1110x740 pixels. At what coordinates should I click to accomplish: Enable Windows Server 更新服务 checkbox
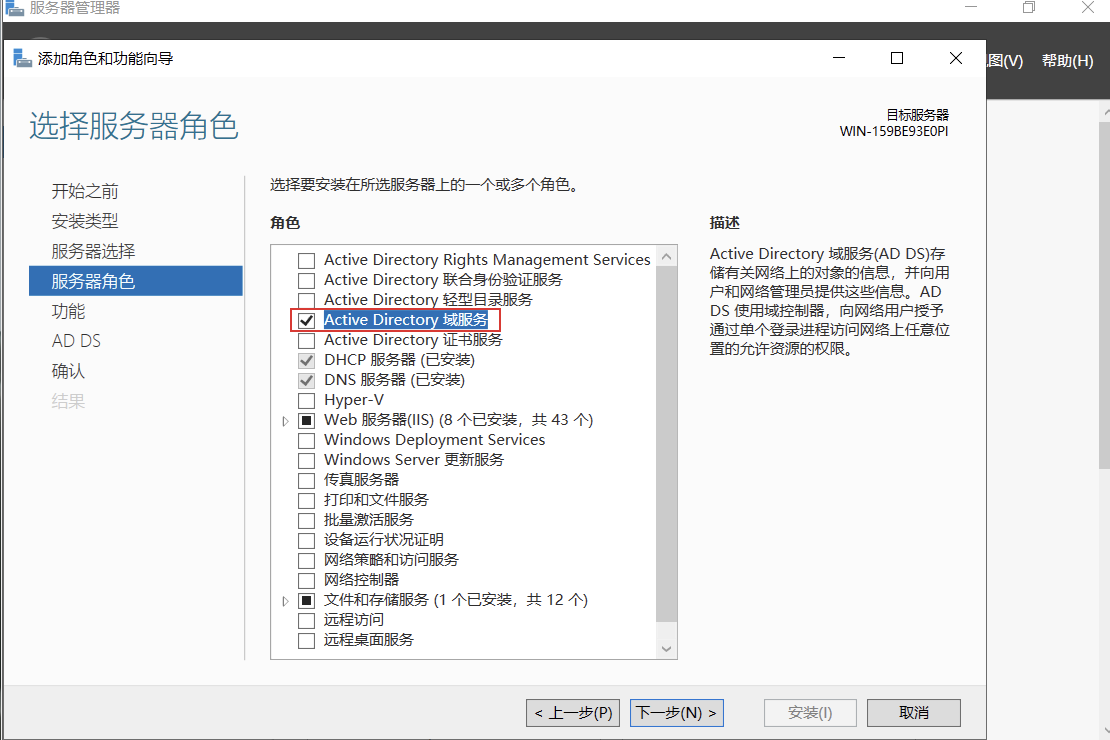click(x=307, y=460)
